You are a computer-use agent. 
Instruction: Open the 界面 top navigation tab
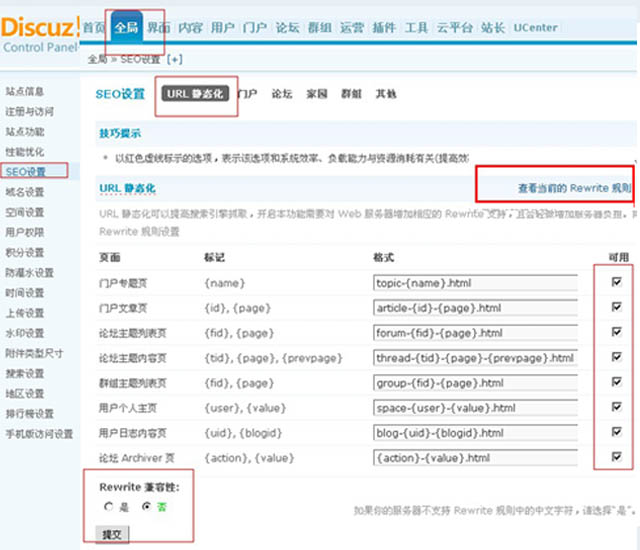(x=158, y=27)
